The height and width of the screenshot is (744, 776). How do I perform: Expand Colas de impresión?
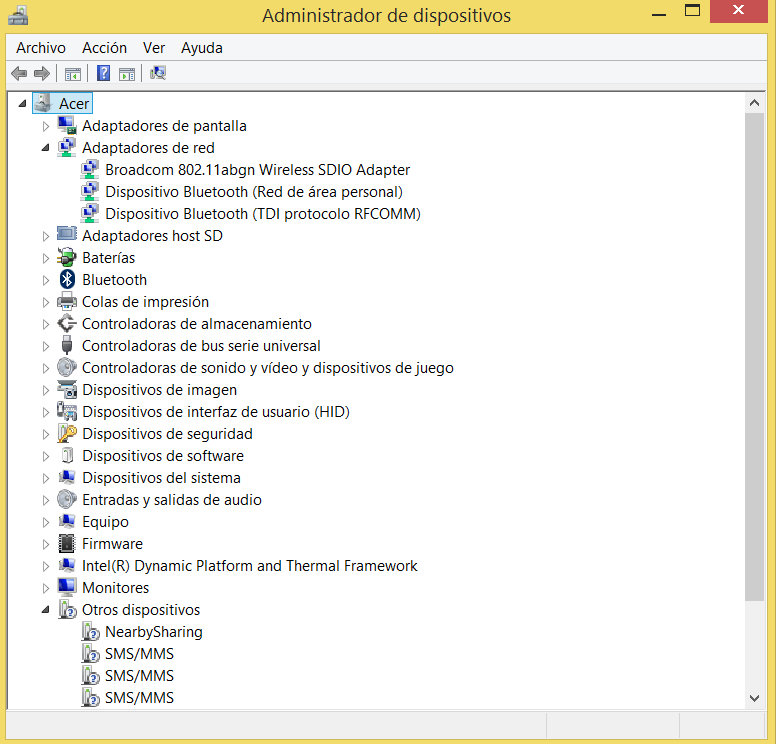pos(46,302)
